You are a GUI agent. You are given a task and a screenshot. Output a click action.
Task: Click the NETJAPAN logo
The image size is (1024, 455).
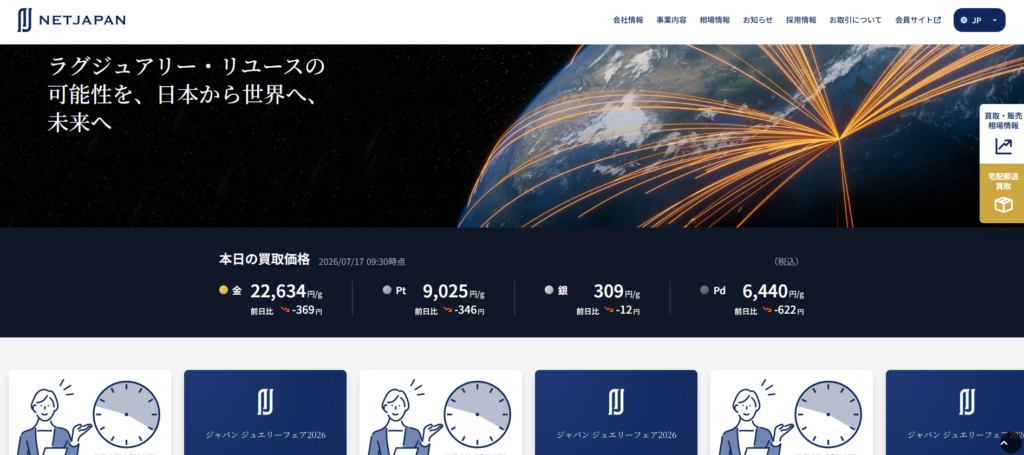71,20
